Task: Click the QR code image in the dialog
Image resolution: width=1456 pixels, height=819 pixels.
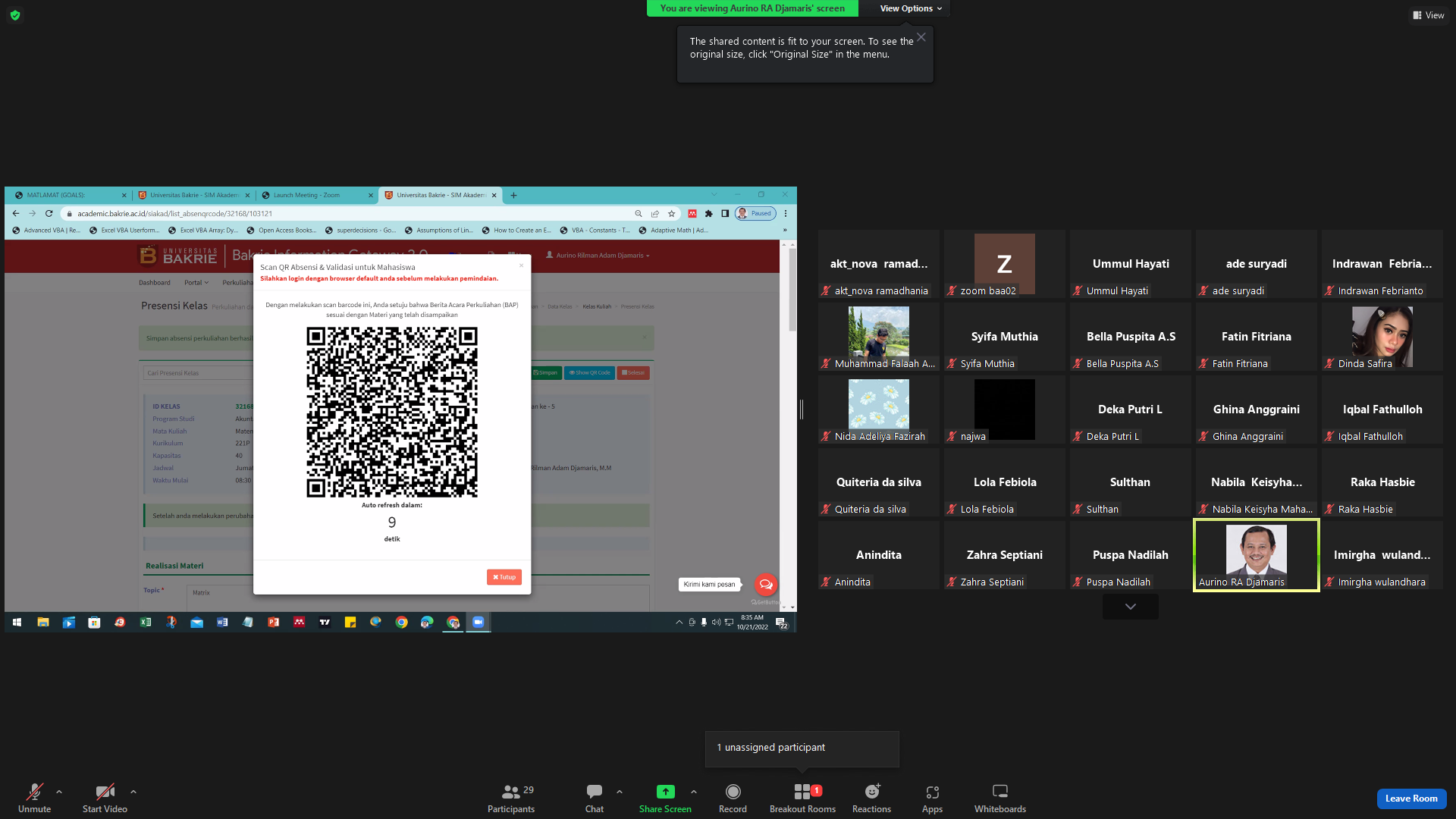Action: (392, 412)
